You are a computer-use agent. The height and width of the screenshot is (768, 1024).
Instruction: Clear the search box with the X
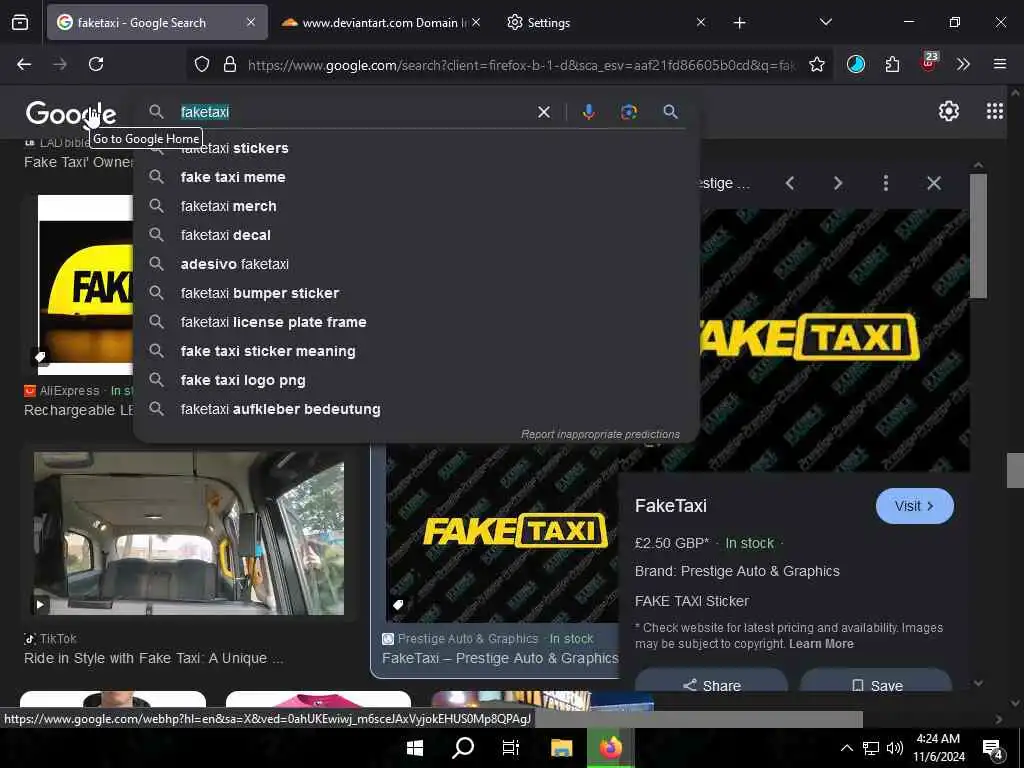point(543,112)
